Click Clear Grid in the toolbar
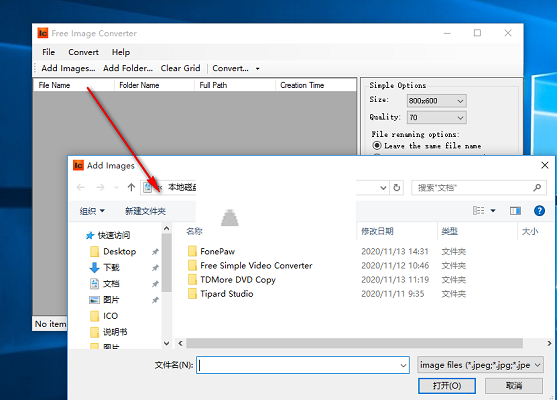 click(180, 68)
